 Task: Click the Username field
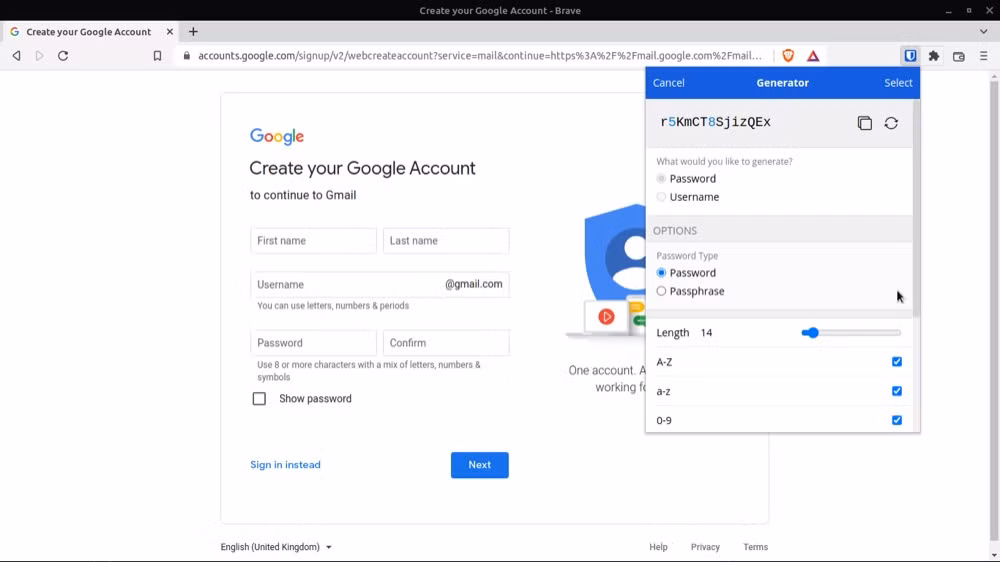tap(380, 285)
